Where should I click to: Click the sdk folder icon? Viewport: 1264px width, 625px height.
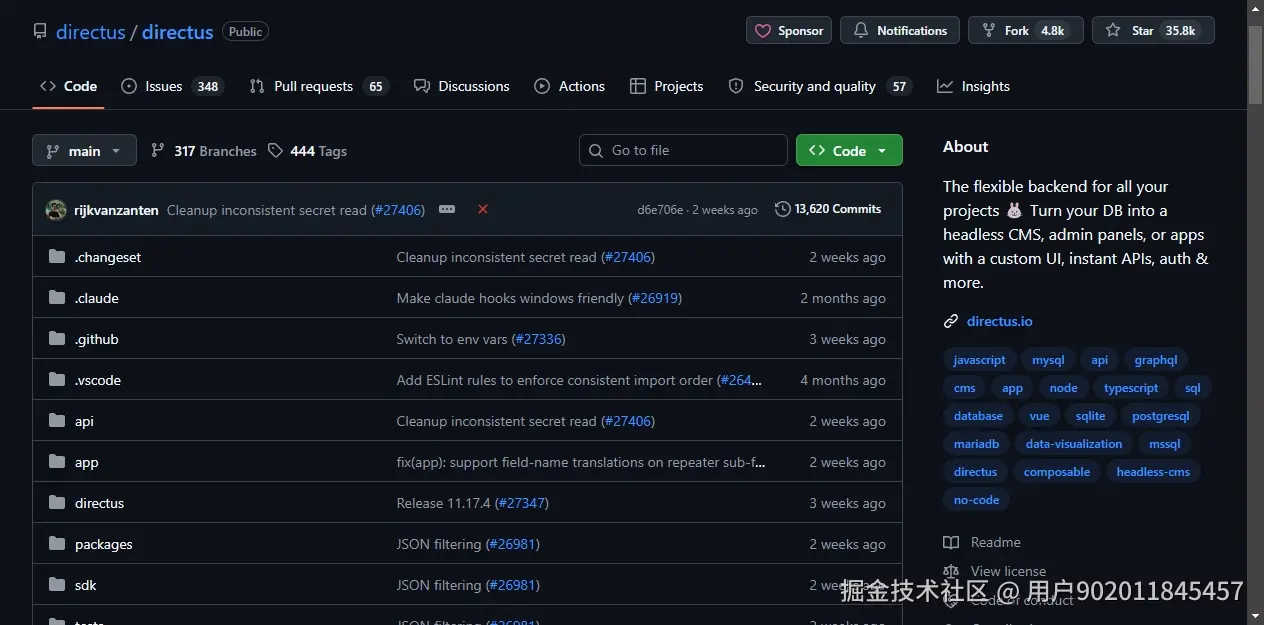coord(57,585)
